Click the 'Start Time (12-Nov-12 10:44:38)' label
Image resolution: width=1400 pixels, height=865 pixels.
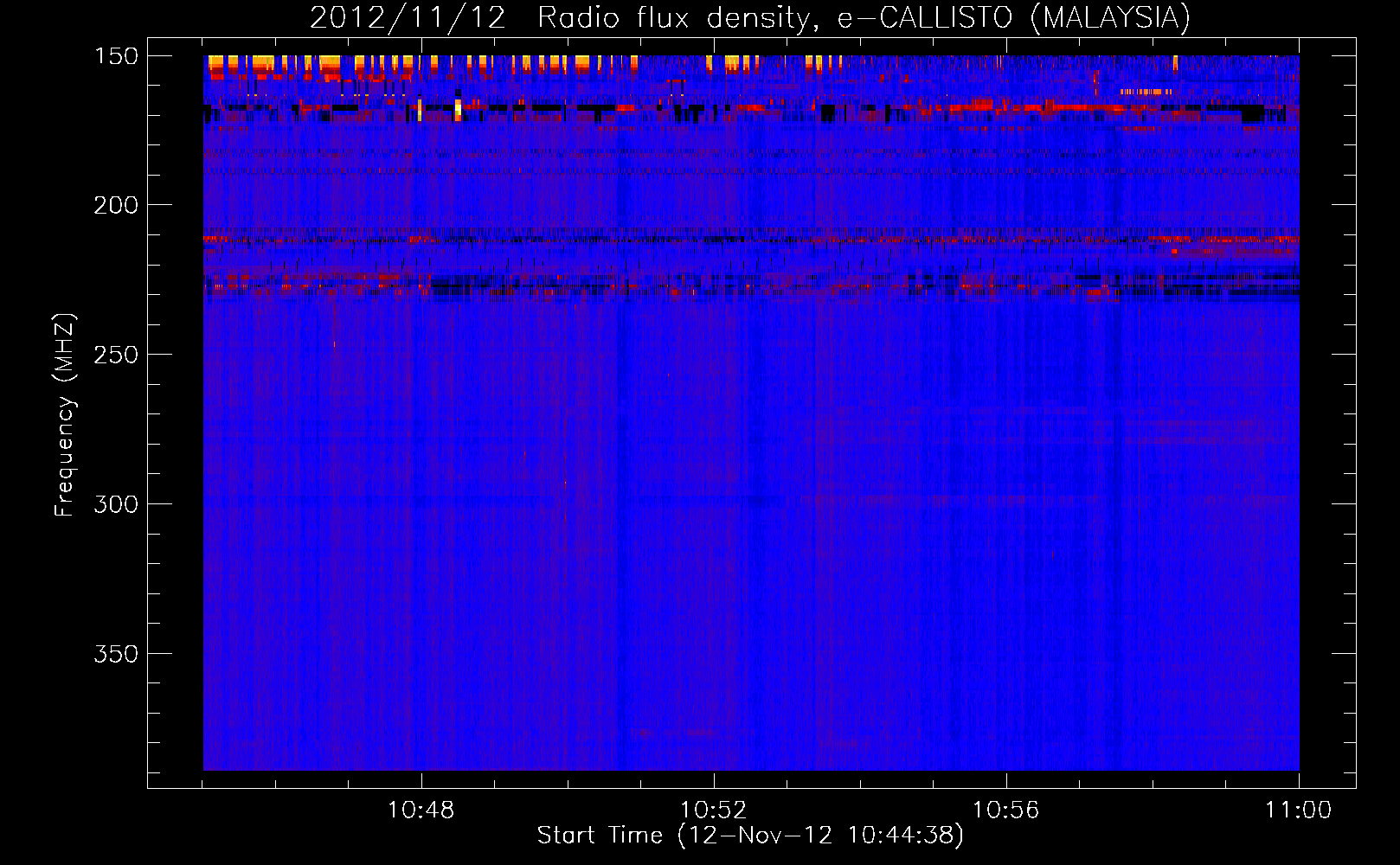pyautogui.click(x=750, y=836)
